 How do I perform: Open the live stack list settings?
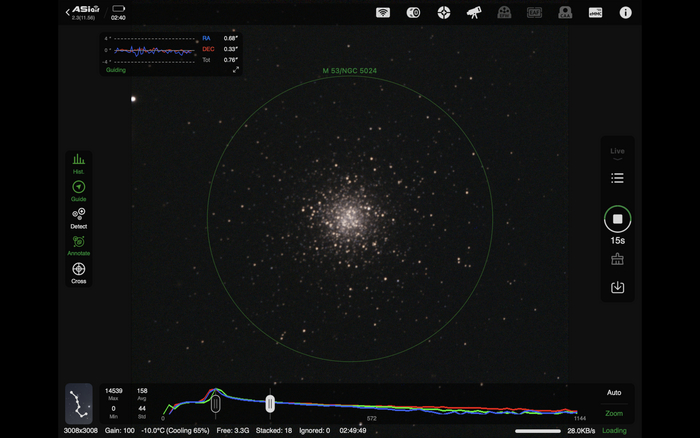pos(617,178)
